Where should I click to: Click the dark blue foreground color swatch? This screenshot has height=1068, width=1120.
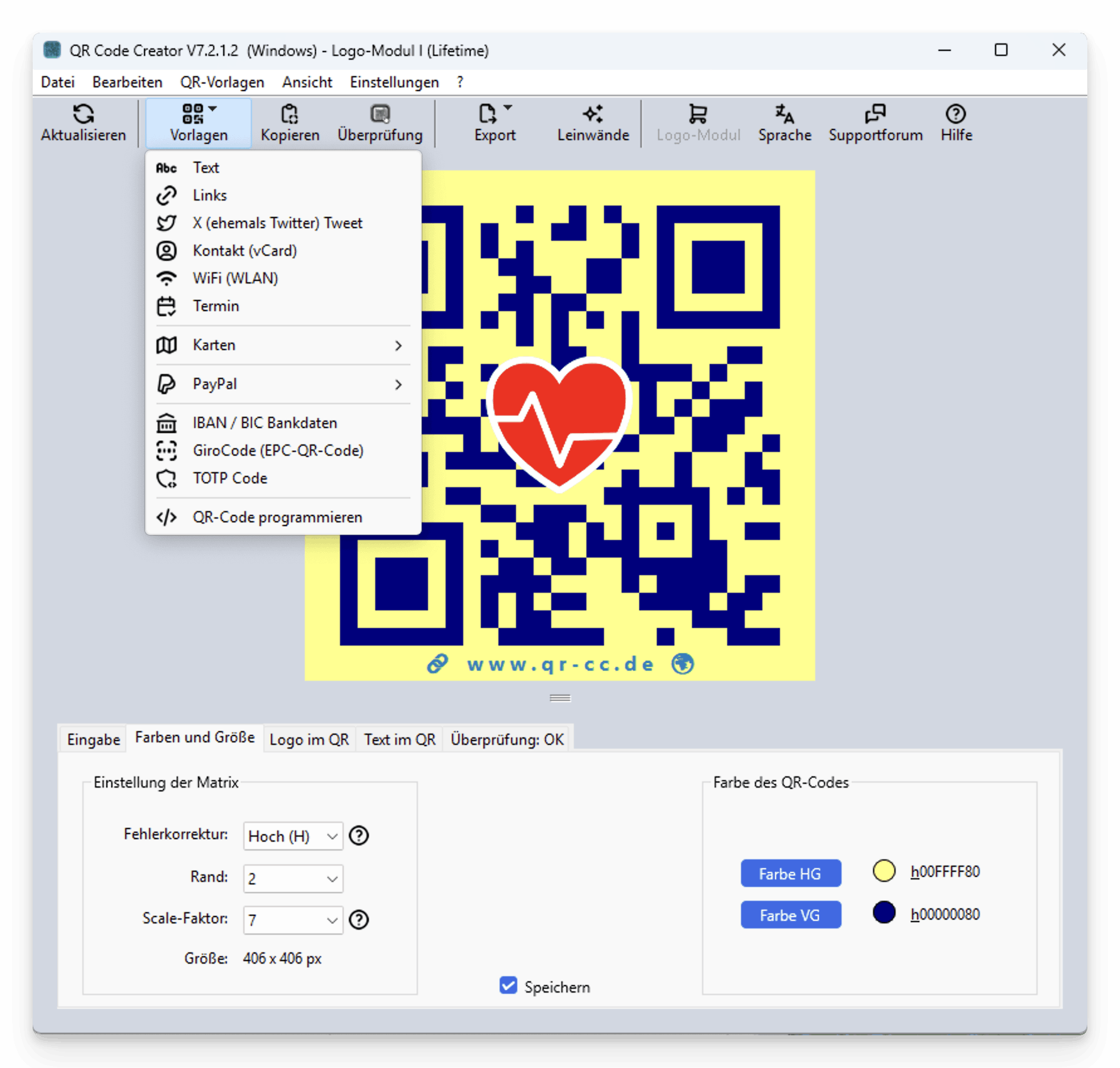884,912
